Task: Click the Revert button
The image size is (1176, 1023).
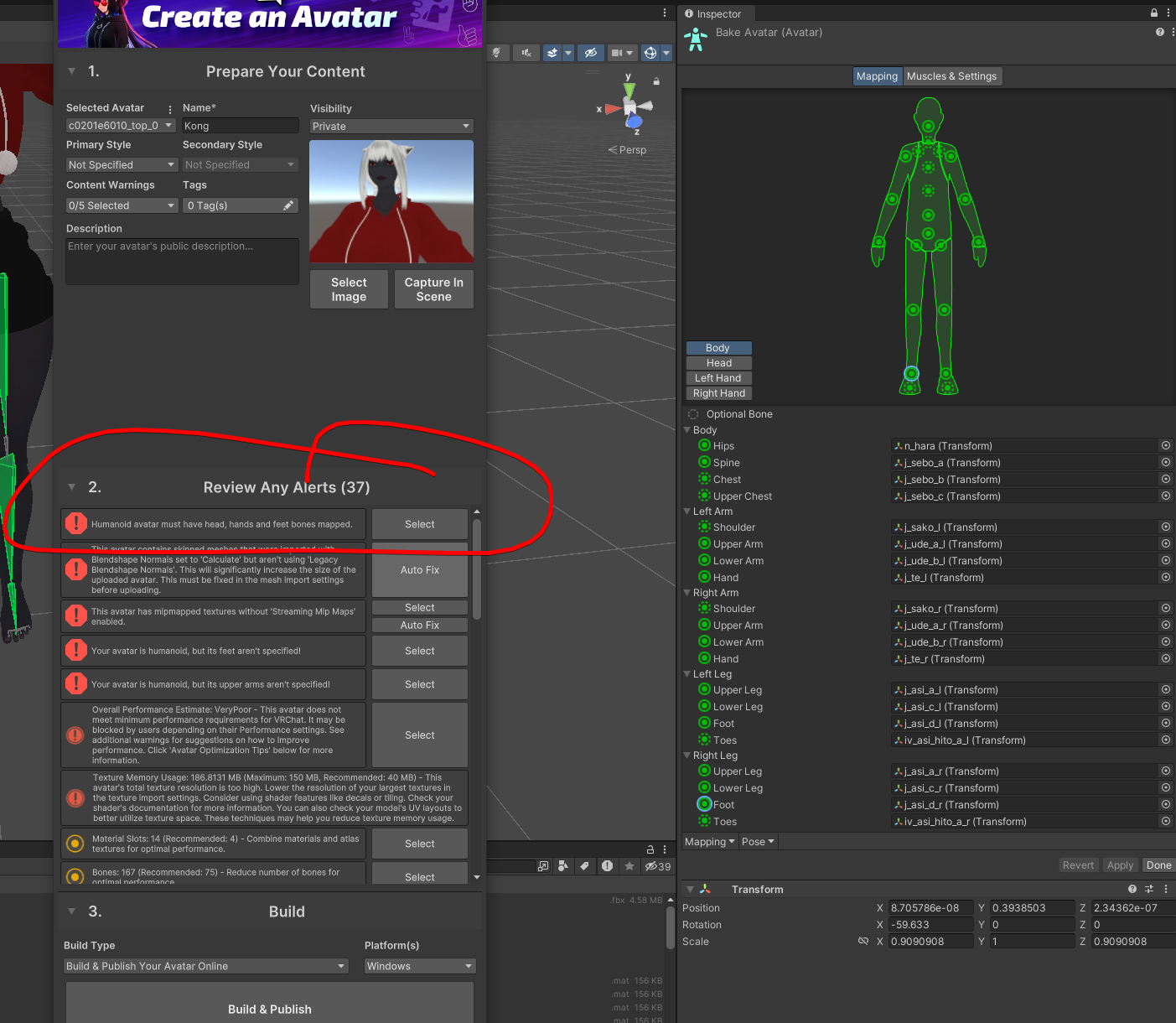Action: (1078, 865)
